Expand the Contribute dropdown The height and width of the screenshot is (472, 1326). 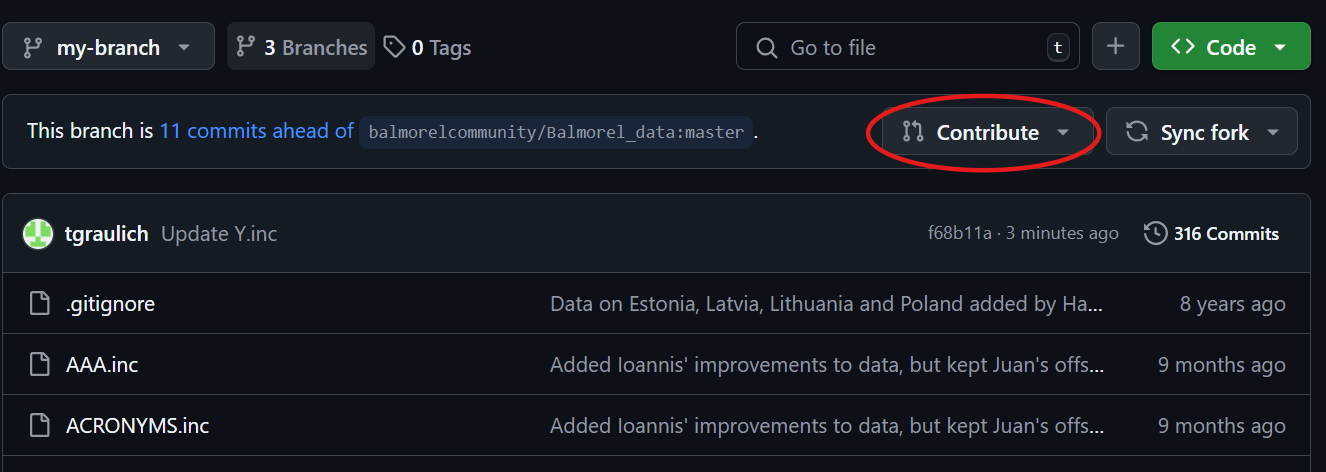point(987,132)
